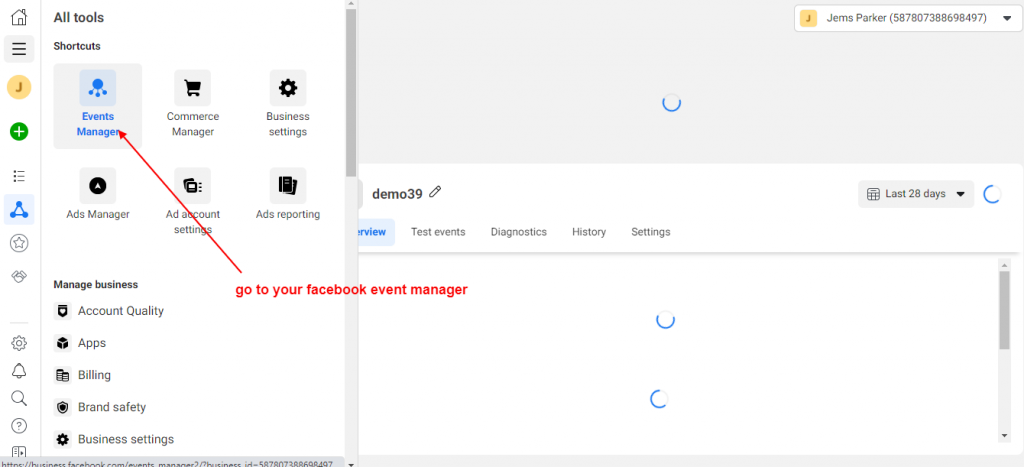Click the All tools panel title

pos(78,18)
